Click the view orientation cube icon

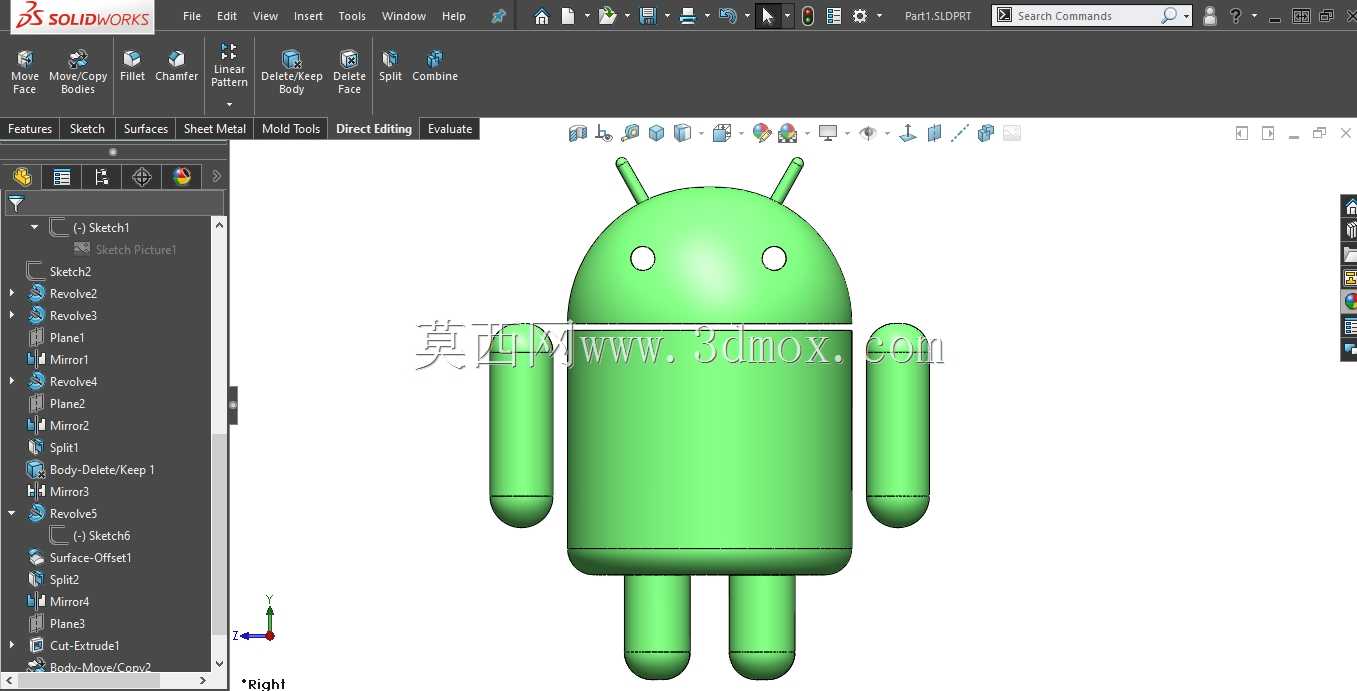point(723,133)
